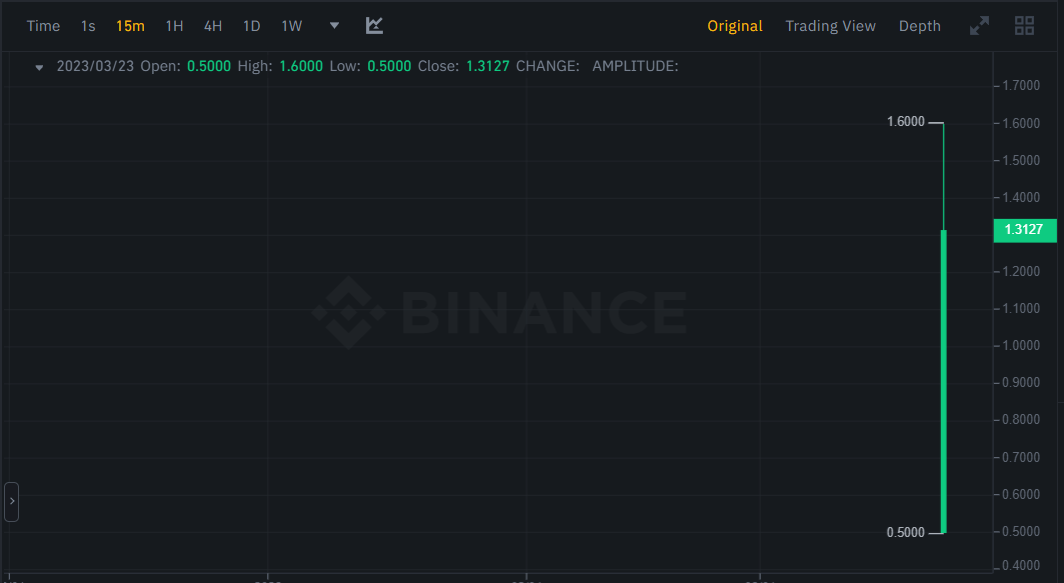Click the 0.5000 low price marker
The width and height of the screenshot is (1064, 583).
pos(906,533)
